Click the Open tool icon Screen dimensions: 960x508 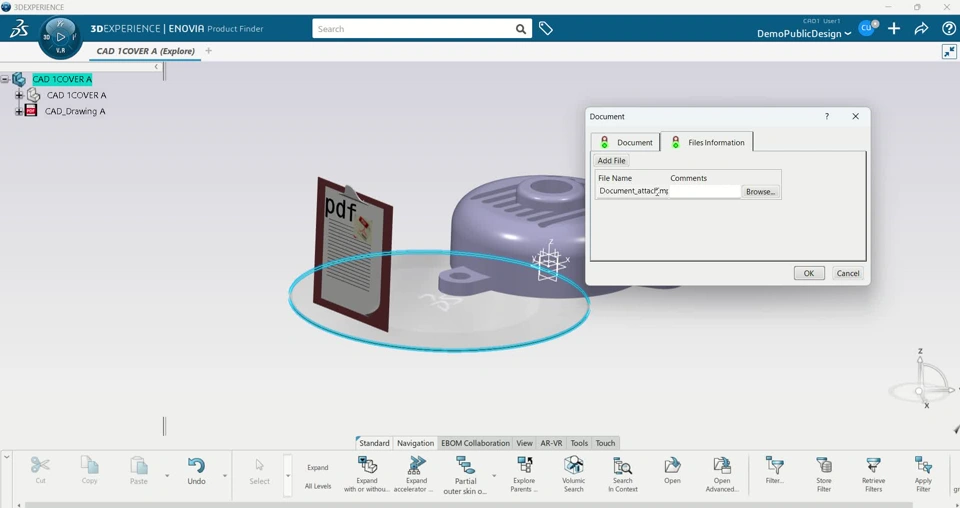(x=672, y=470)
